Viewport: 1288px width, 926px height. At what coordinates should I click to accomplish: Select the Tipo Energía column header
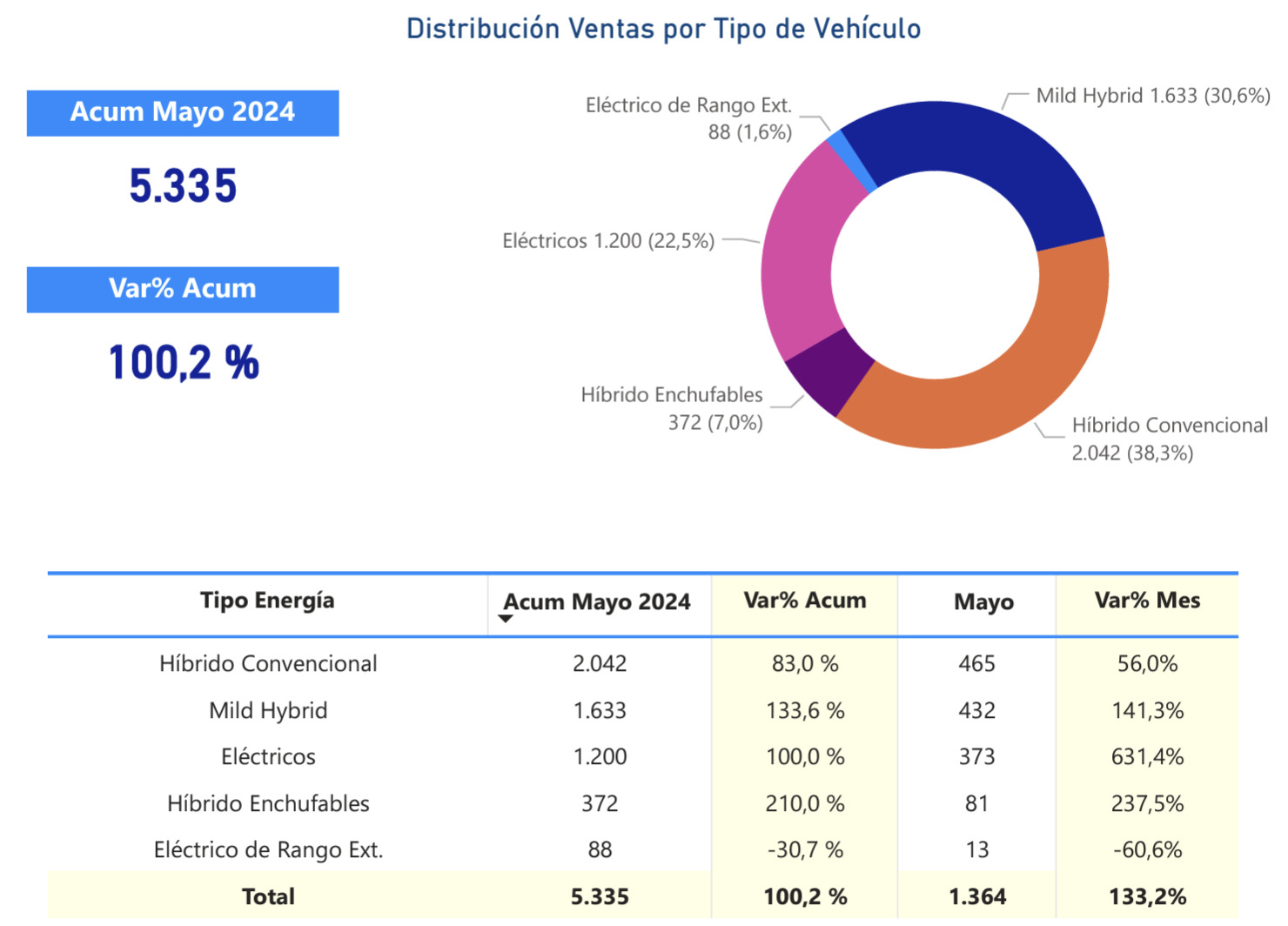(267, 600)
